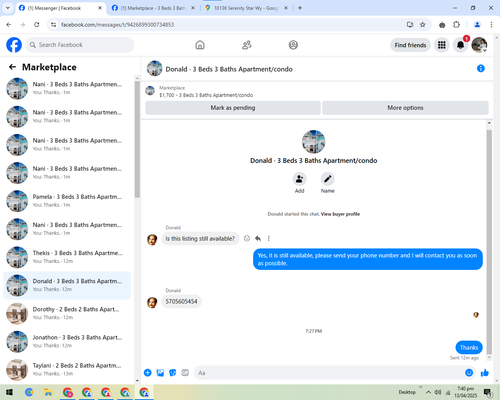Expand the browser tab search dropdown
The image size is (500, 400).
(7, 8)
